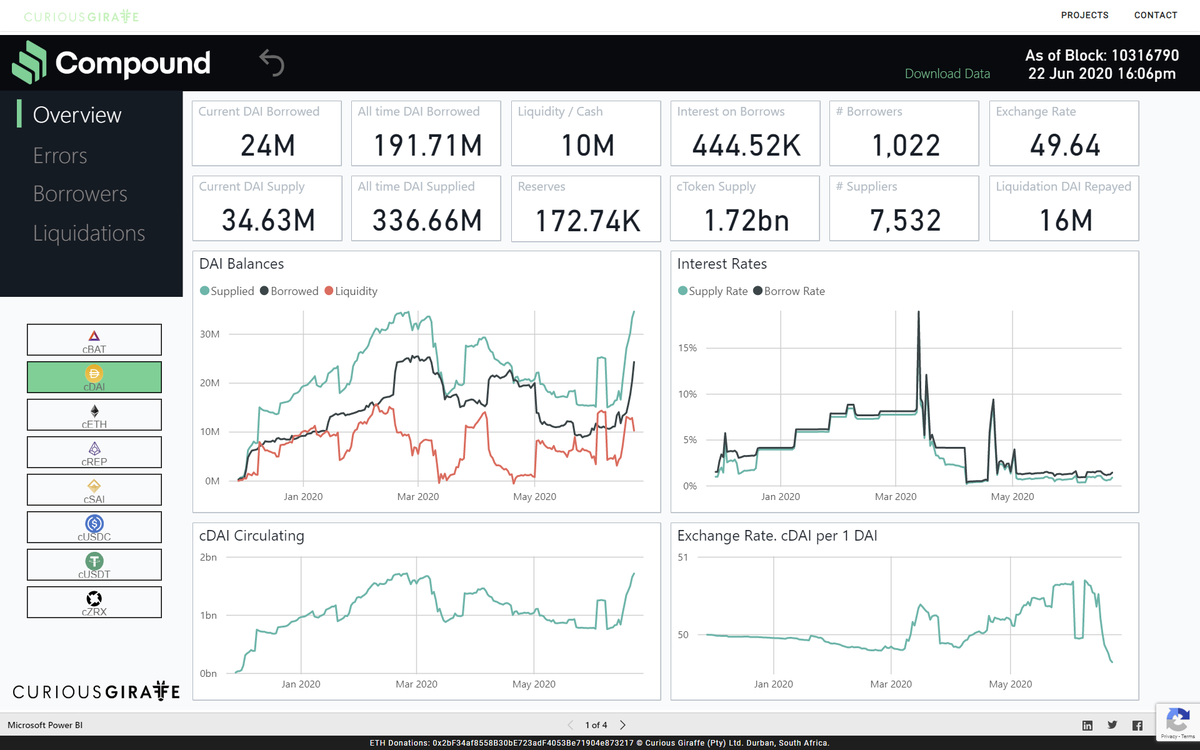
Task: Open the CONTACT menu
Action: pos(1156,15)
